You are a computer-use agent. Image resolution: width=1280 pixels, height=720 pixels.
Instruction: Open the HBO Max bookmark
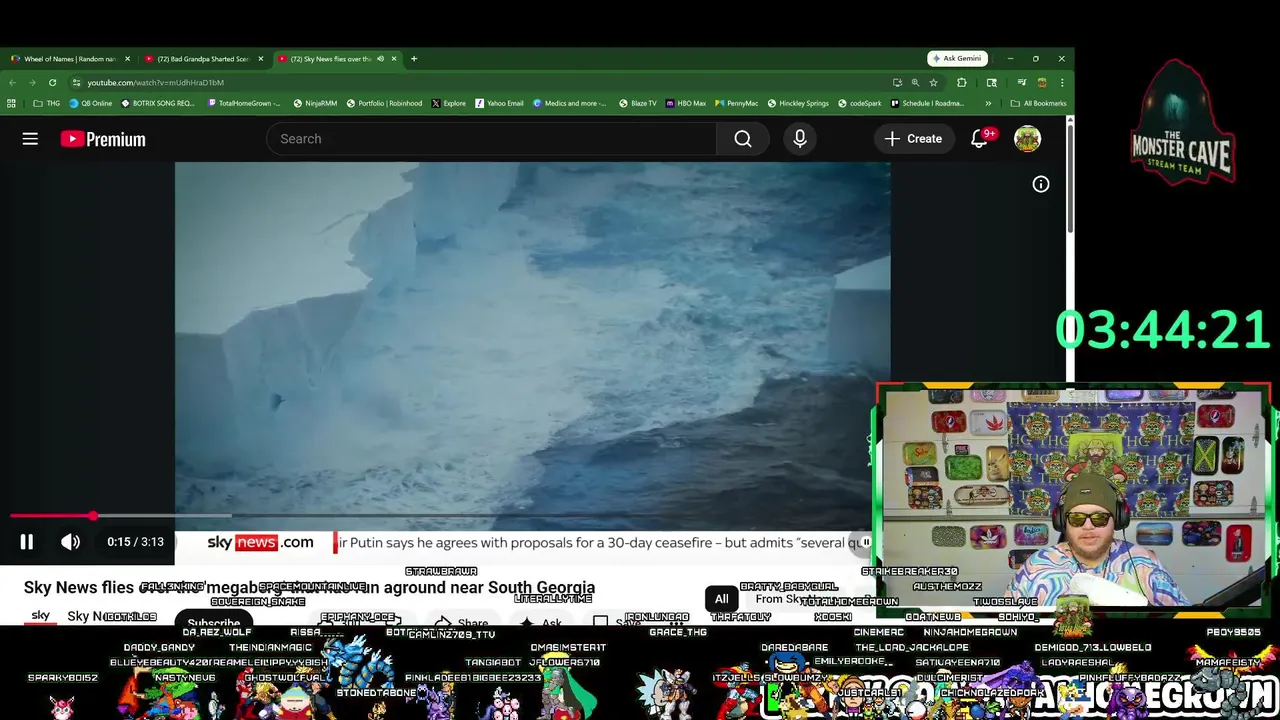(x=685, y=103)
